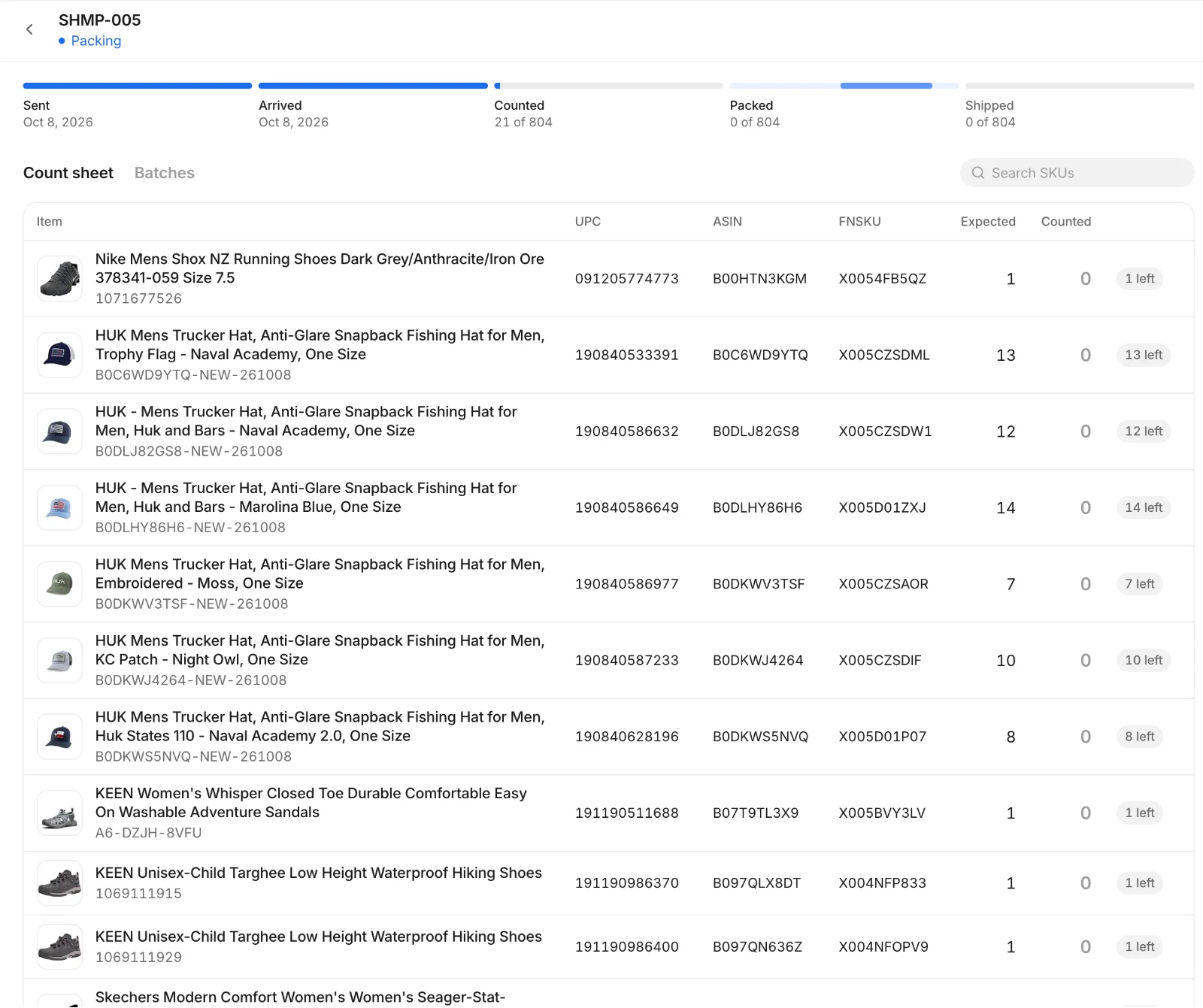The width and height of the screenshot is (1203, 1008).
Task: Click the Shipped progress bar
Action: click(x=1080, y=86)
